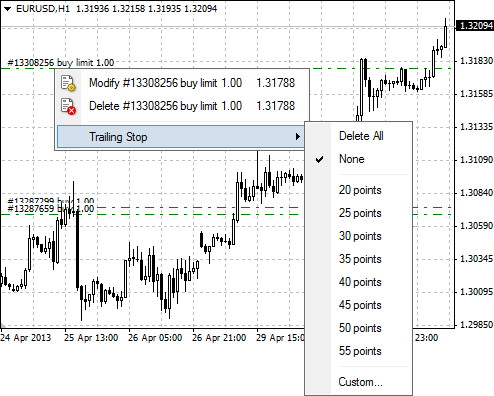Click the #13308256 buy limit order label

pos(61,63)
